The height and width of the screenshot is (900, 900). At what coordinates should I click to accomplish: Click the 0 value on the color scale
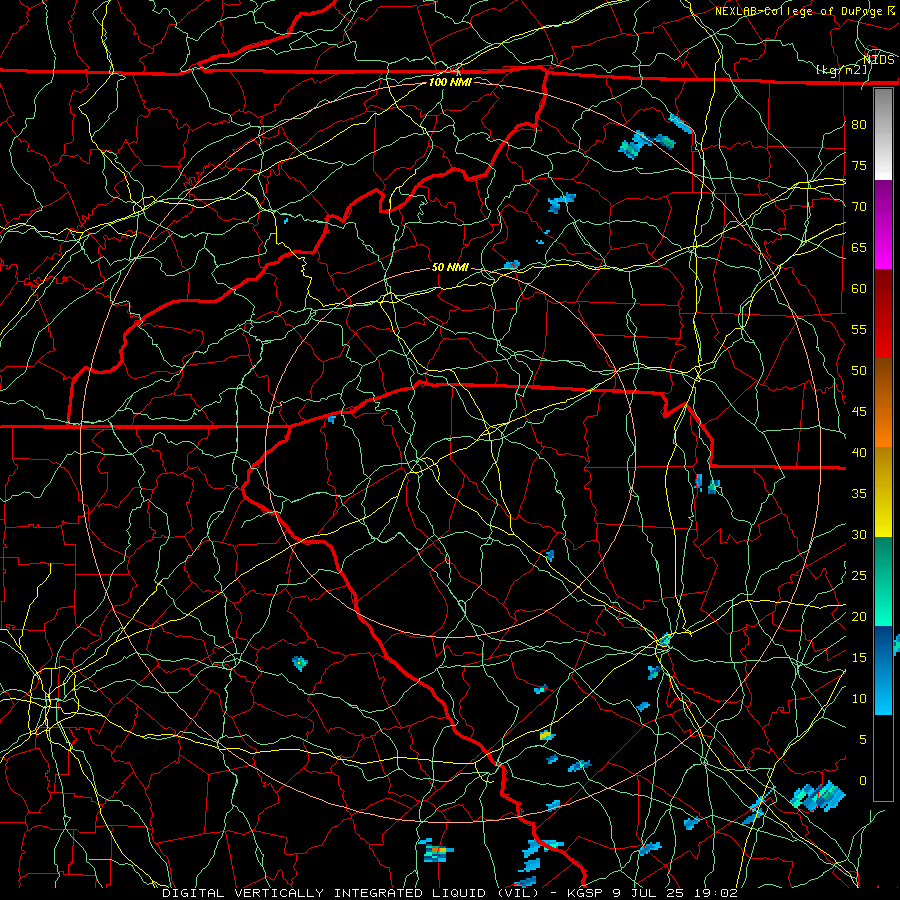coord(863,781)
